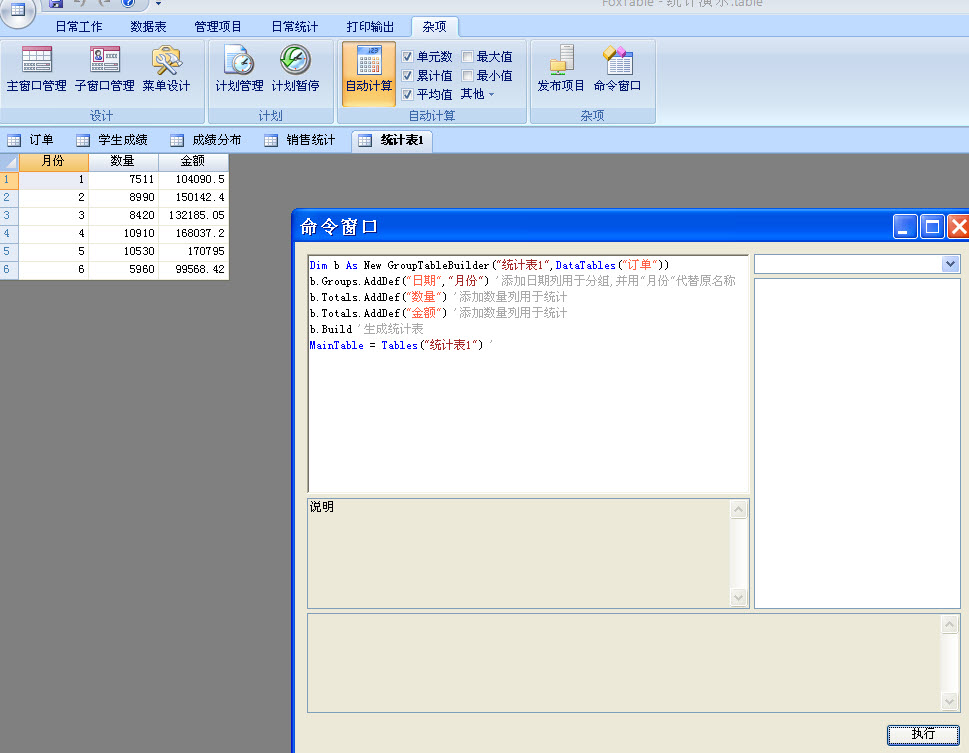
Task: Click cell 8990 in 数量 column
Action: coord(123,198)
